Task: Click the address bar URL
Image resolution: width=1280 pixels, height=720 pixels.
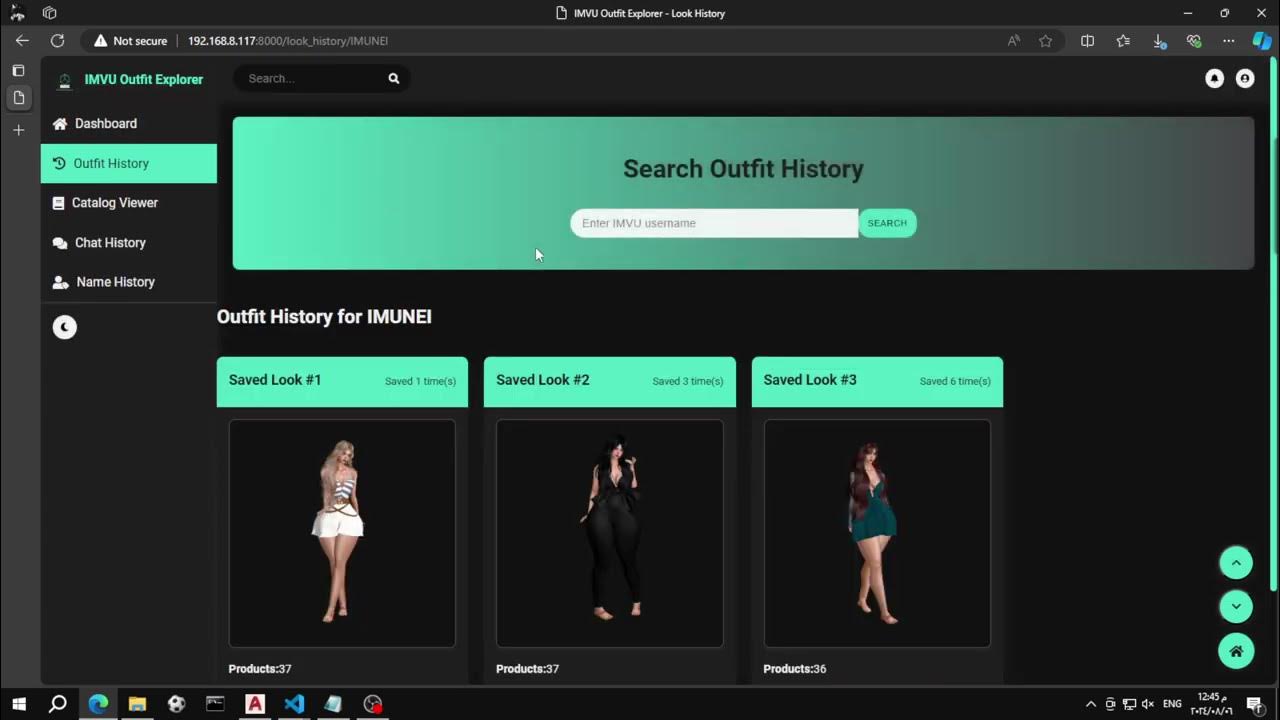Action: click(x=288, y=41)
